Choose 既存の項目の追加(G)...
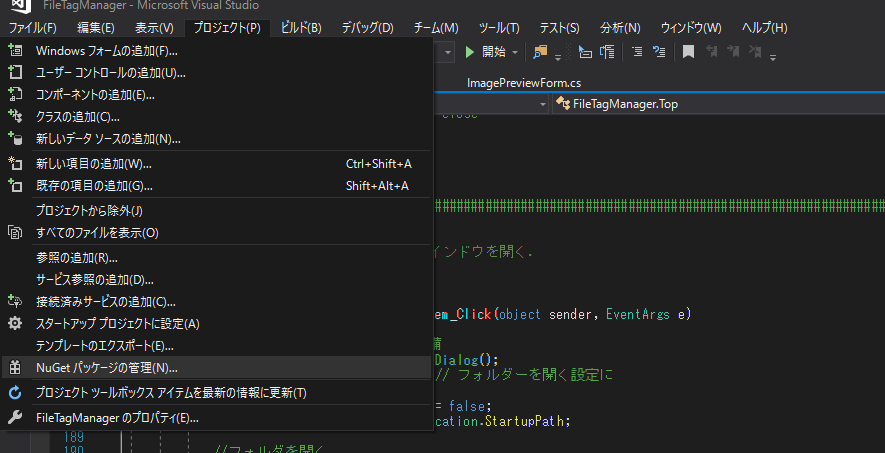885x453 pixels. (x=217, y=186)
